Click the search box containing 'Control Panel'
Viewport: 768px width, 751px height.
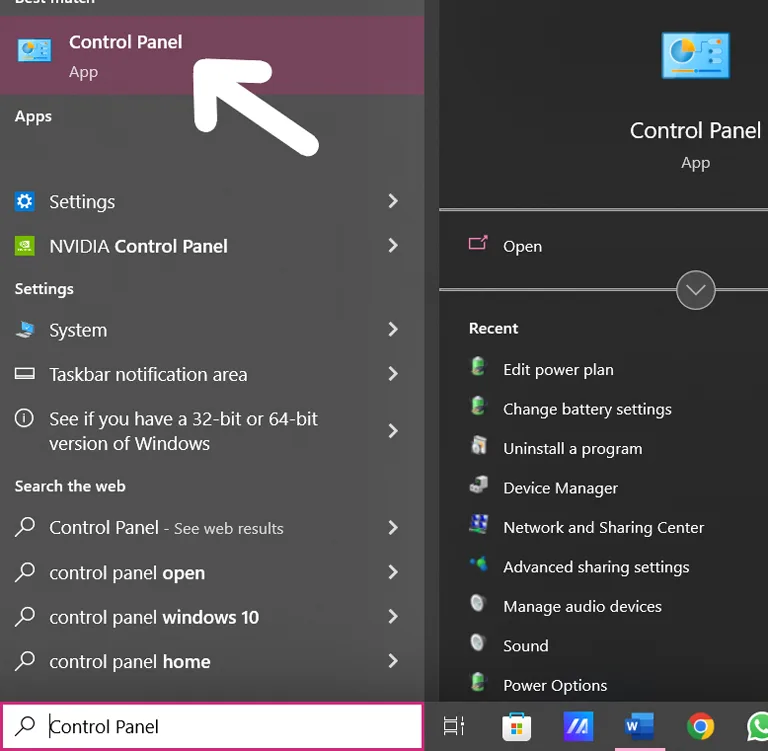coord(212,726)
